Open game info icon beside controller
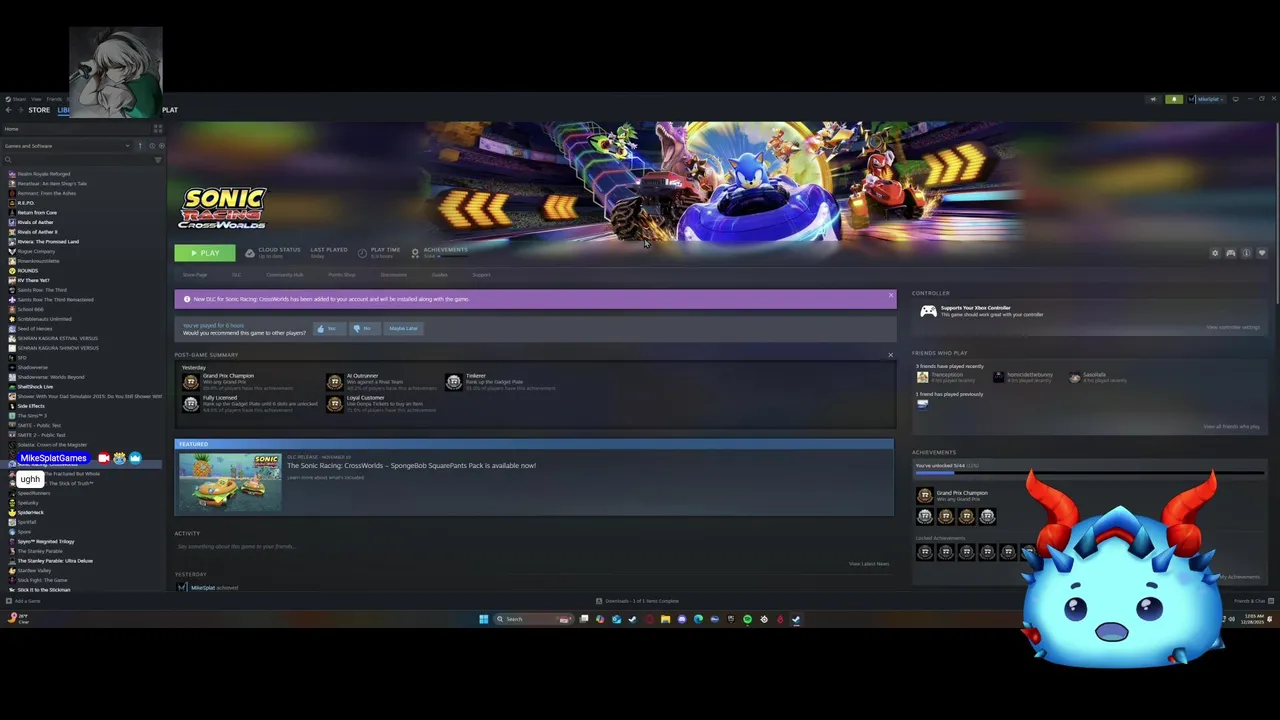Viewport: 1280px width, 720px height. click(x=1246, y=254)
